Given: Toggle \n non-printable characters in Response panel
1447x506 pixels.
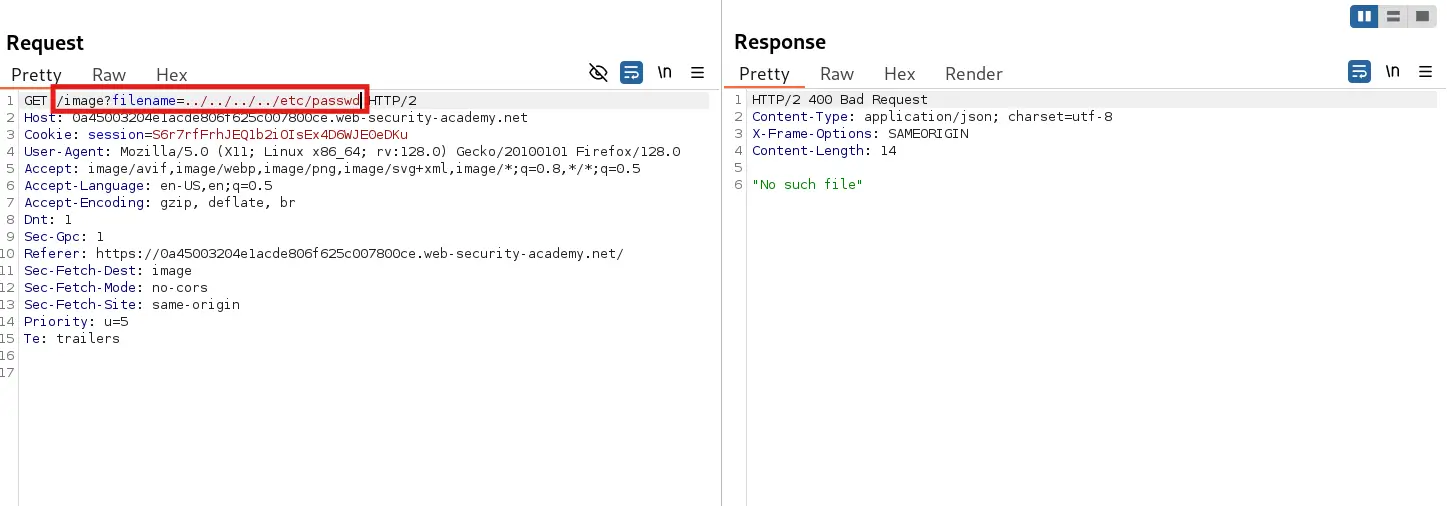Looking at the screenshot, I should click(x=1393, y=72).
